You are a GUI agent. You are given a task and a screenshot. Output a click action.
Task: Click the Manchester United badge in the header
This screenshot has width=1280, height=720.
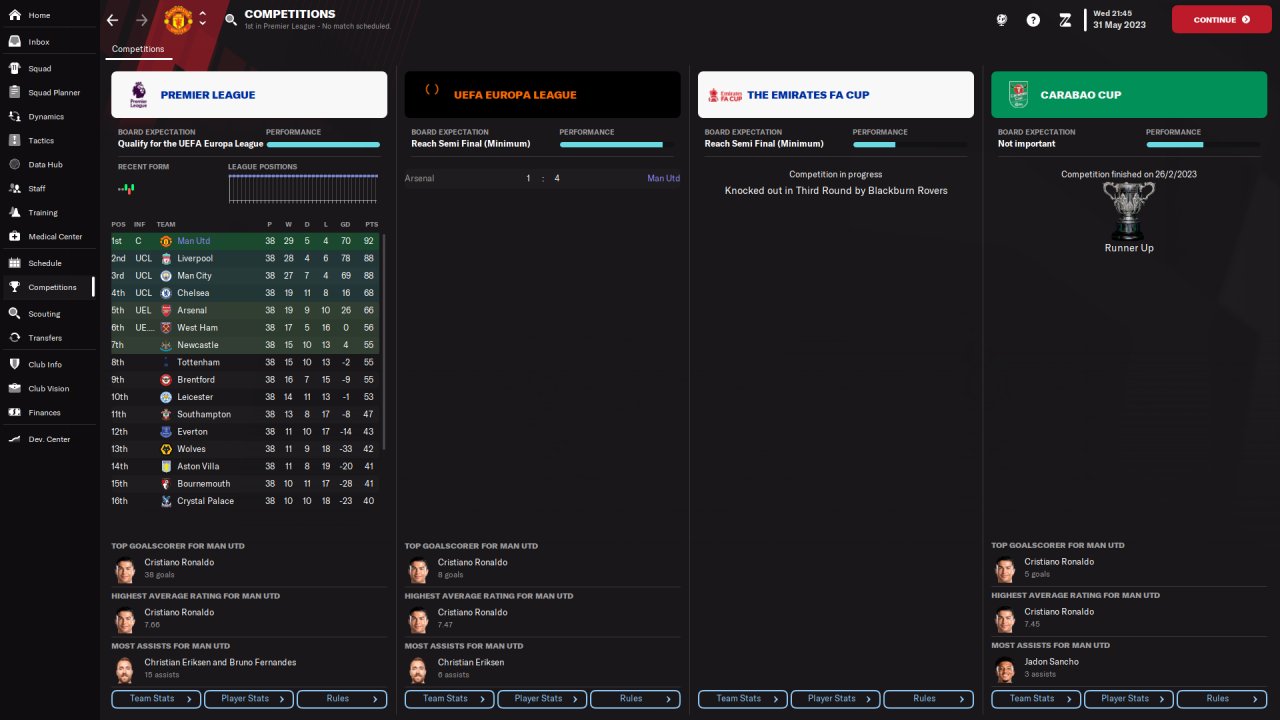(x=178, y=20)
